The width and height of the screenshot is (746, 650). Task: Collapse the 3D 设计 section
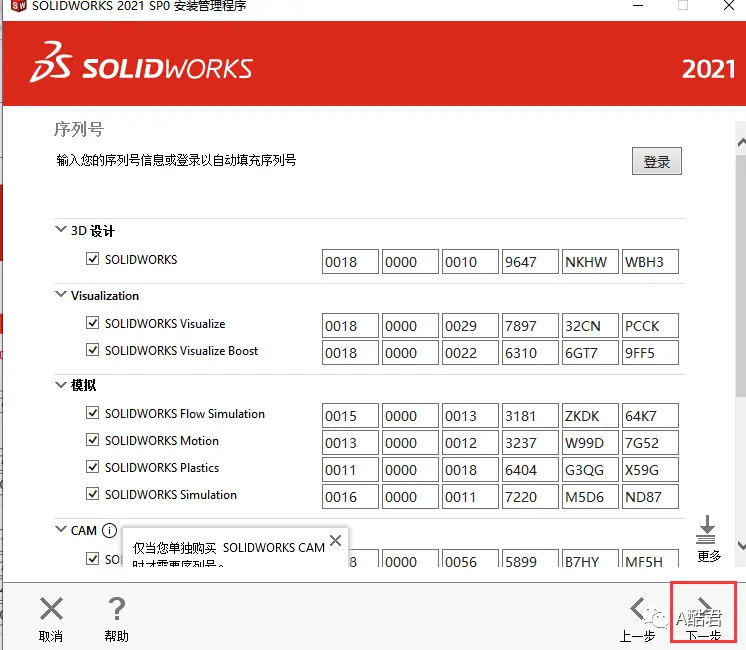pyautogui.click(x=60, y=229)
